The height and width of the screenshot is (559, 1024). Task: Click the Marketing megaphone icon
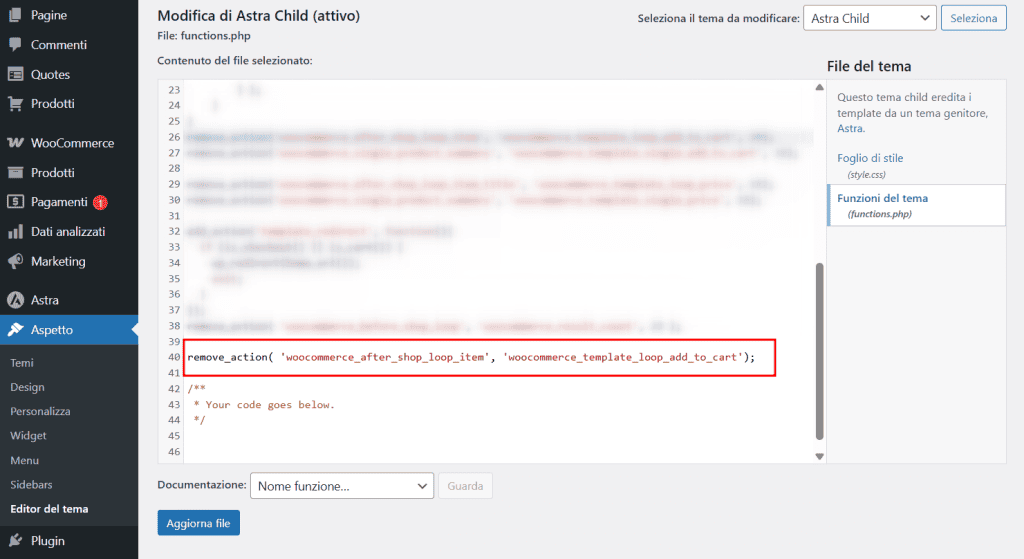click(x=15, y=261)
